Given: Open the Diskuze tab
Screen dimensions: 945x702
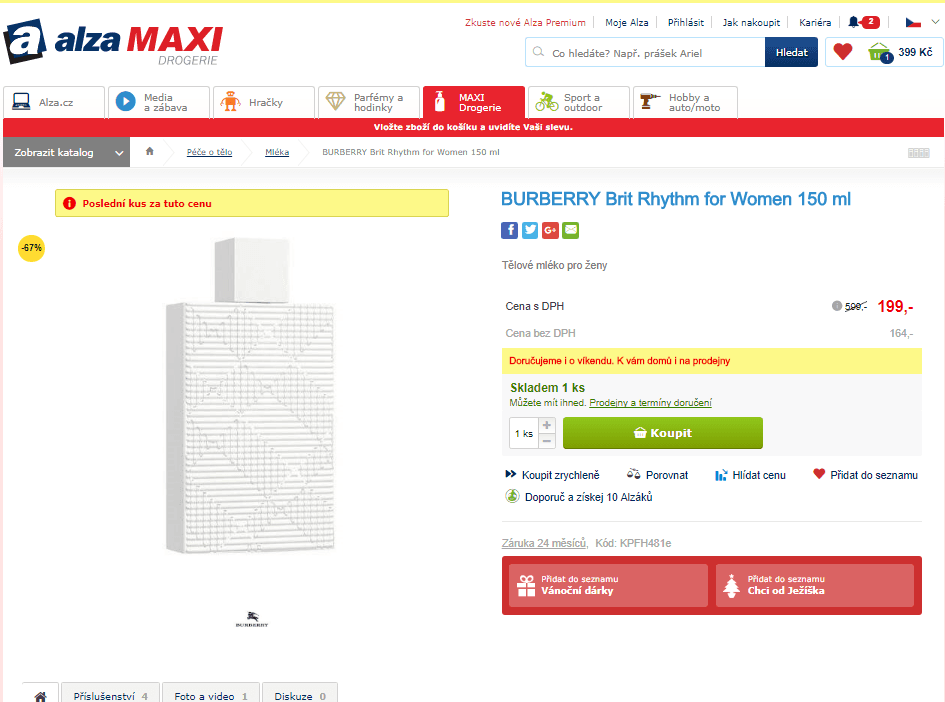Looking at the screenshot, I should click(x=299, y=692).
